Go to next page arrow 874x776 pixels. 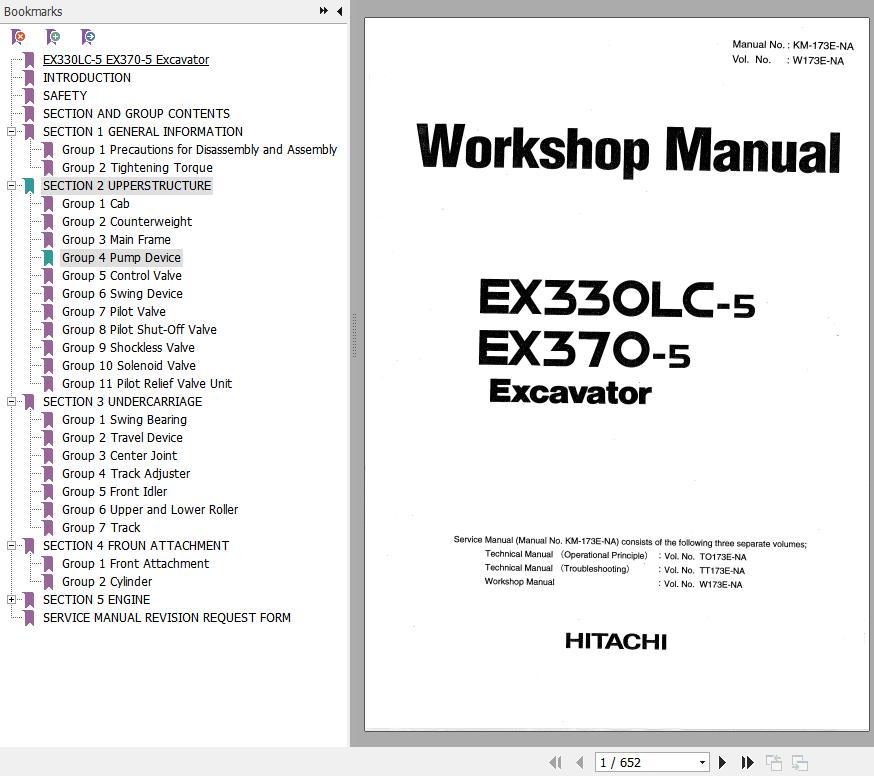pos(722,762)
